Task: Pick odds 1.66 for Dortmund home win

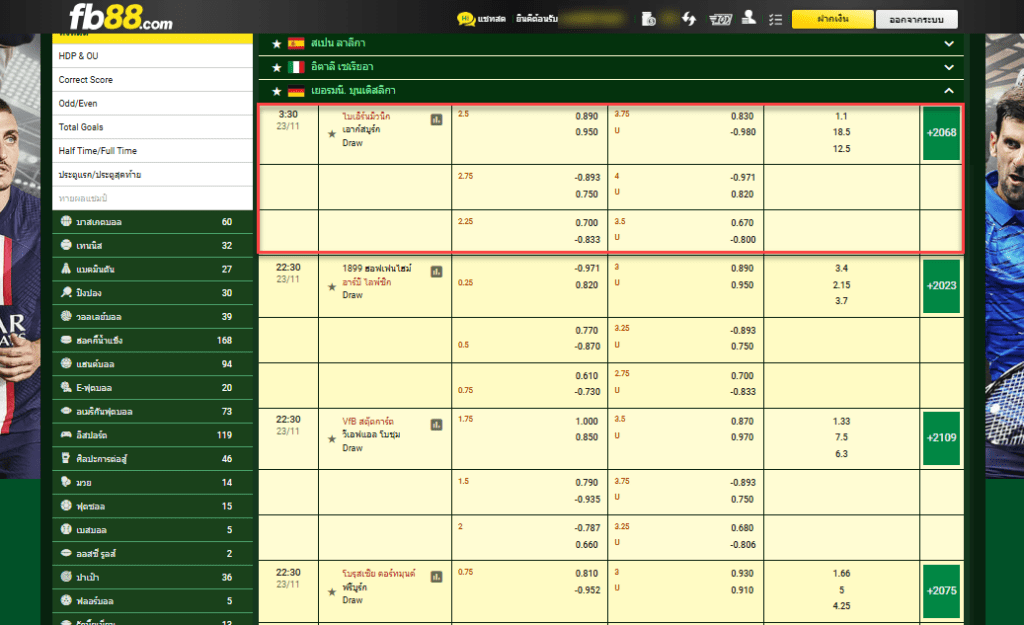Action: (x=841, y=573)
